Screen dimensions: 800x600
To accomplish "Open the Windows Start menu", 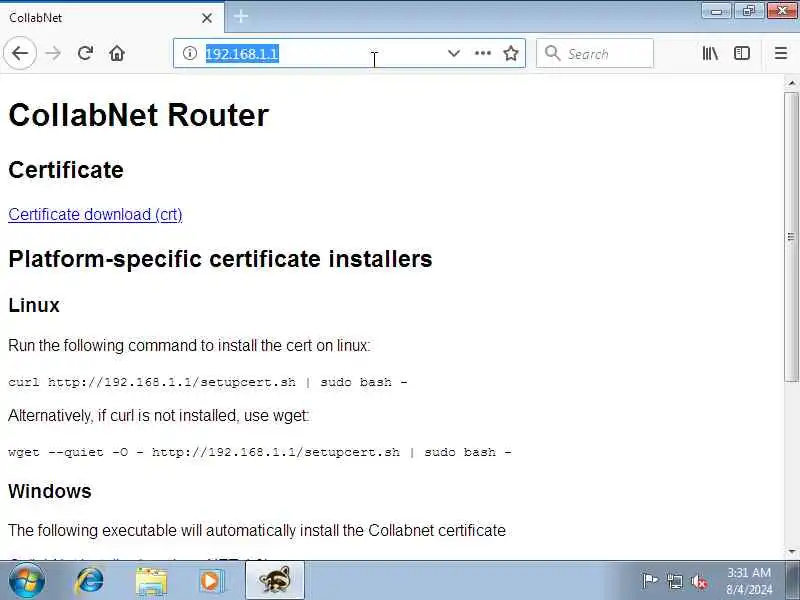I will [x=27, y=580].
